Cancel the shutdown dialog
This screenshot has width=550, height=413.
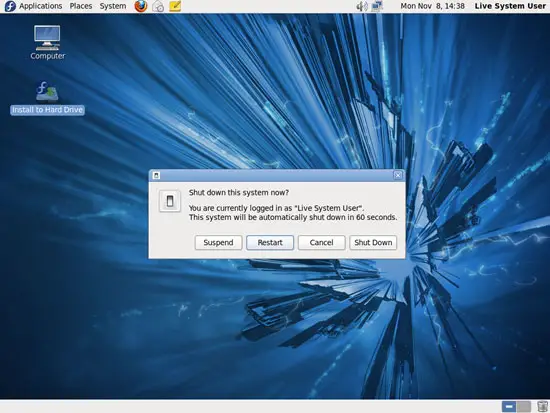point(321,242)
